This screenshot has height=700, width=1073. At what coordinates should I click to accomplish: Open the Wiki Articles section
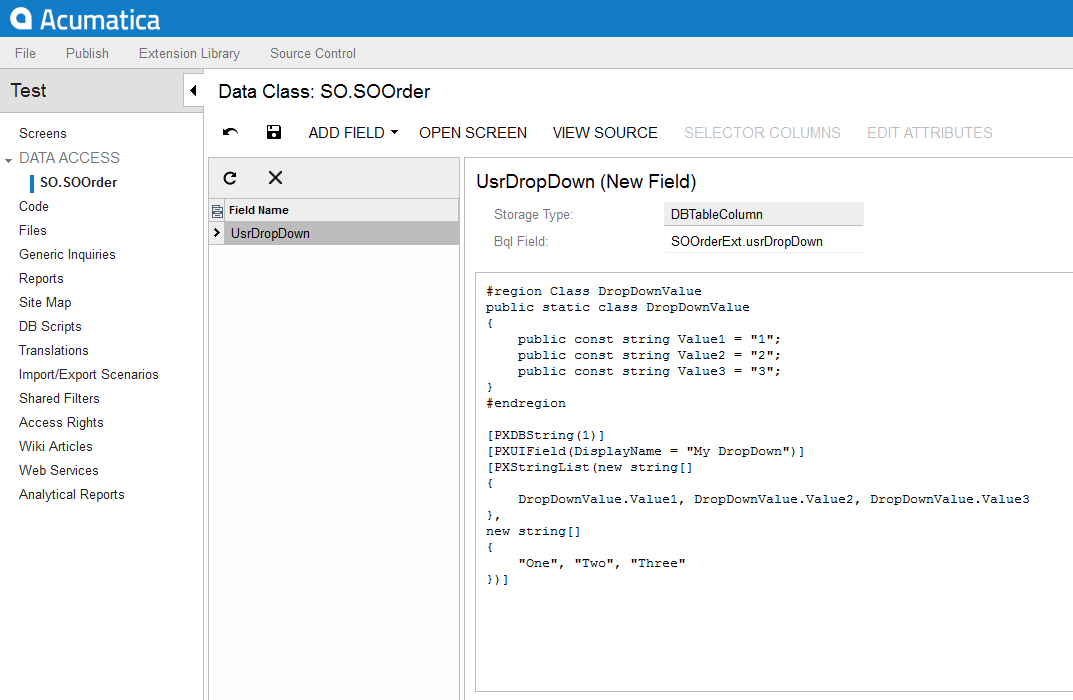coord(55,446)
